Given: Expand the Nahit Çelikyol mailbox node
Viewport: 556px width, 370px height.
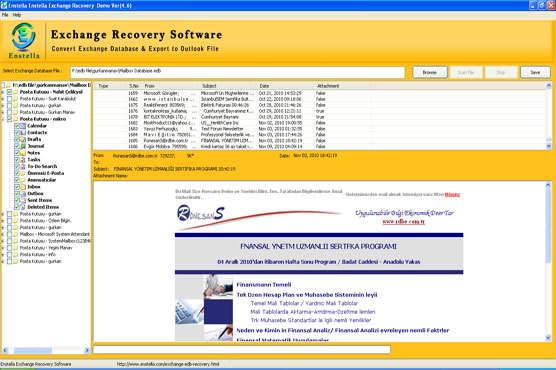Looking at the screenshot, I should pyautogui.click(x=3, y=92).
